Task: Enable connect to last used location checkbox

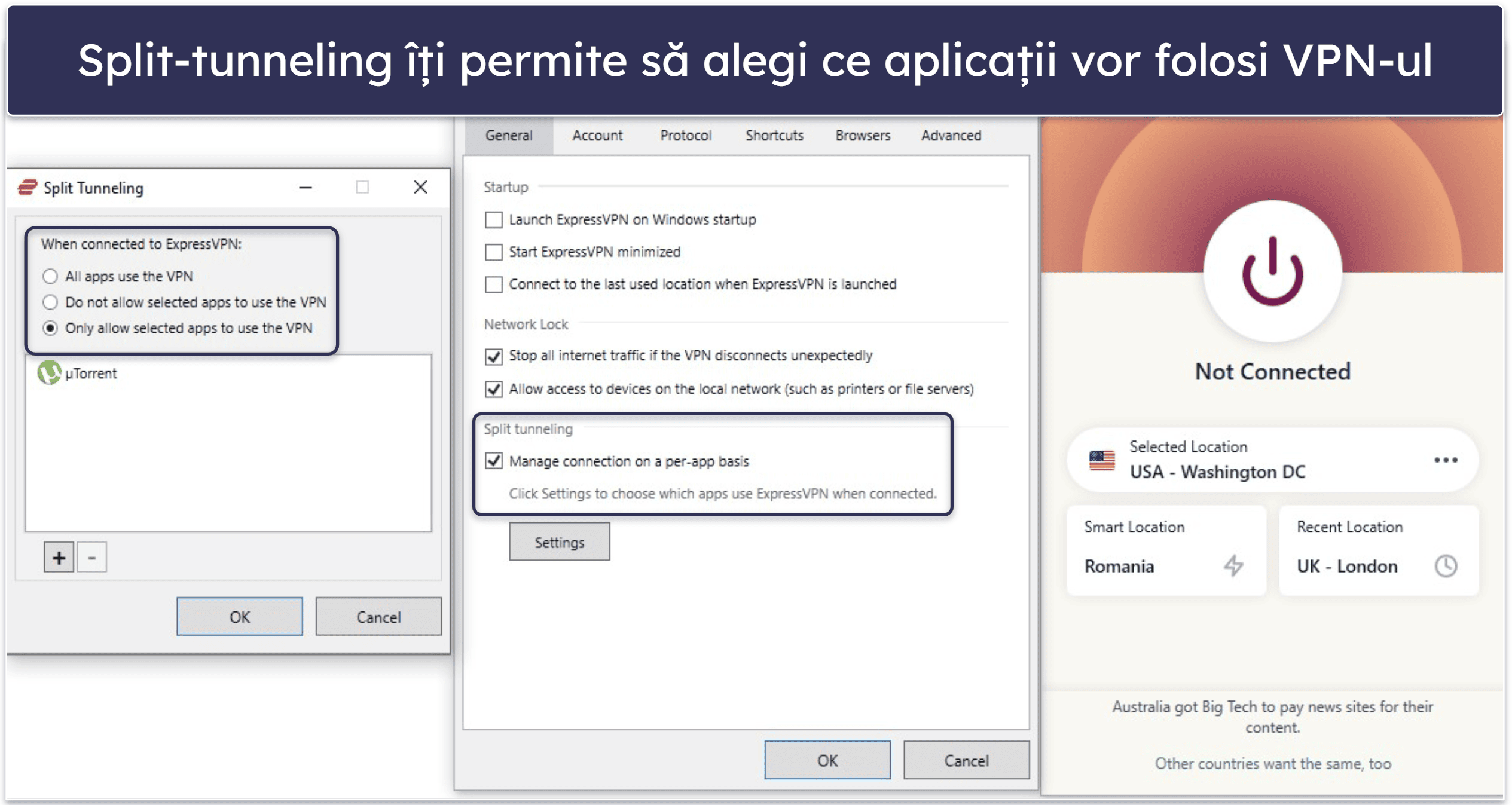Action: pyautogui.click(x=493, y=284)
